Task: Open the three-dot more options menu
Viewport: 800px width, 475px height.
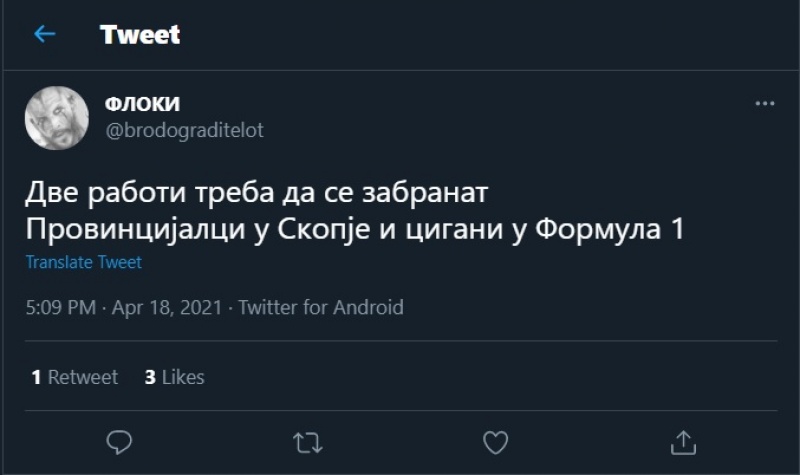Action: (x=764, y=104)
